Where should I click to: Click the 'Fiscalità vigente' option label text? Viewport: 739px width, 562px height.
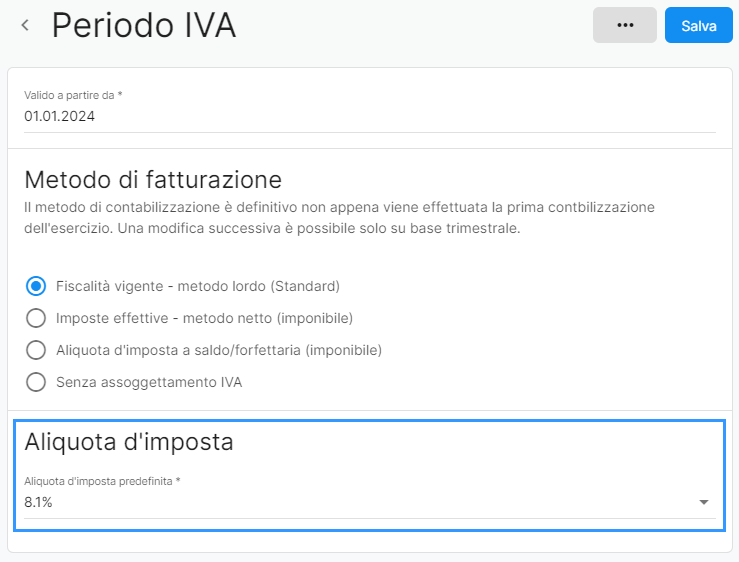[198, 286]
